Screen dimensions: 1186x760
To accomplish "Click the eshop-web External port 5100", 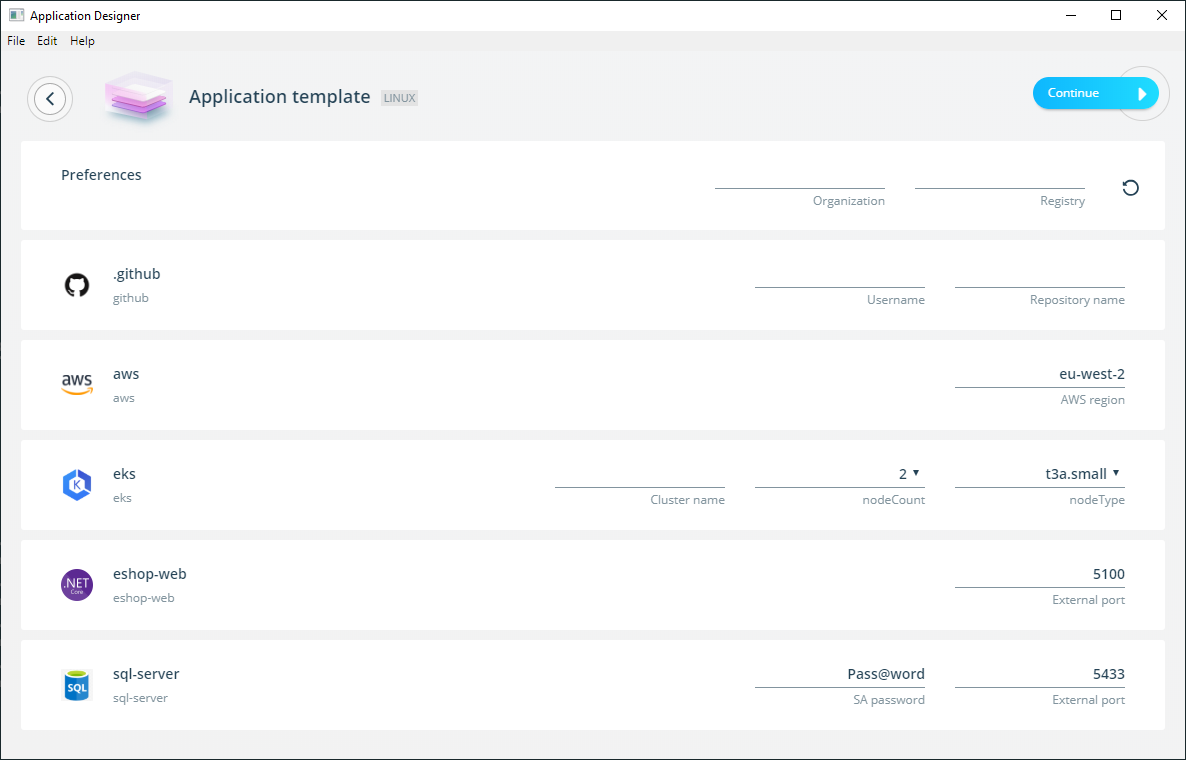I will pyautogui.click(x=1039, y=575).
